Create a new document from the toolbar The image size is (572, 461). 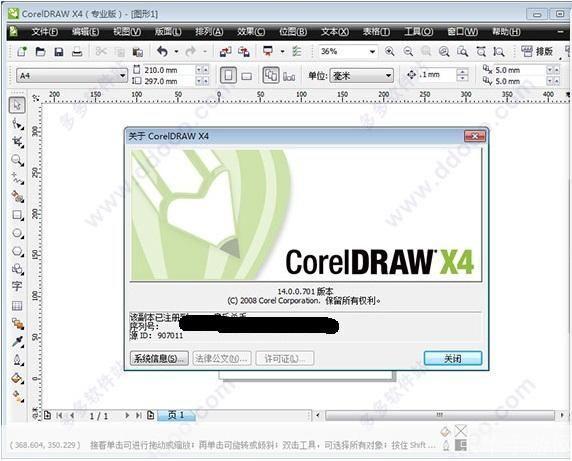point(22,52)
